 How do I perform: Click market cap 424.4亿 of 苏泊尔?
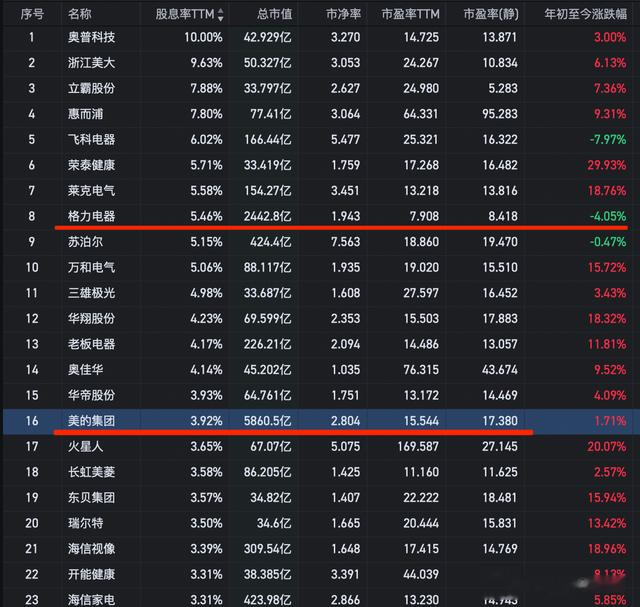click(x=271, y=242)
